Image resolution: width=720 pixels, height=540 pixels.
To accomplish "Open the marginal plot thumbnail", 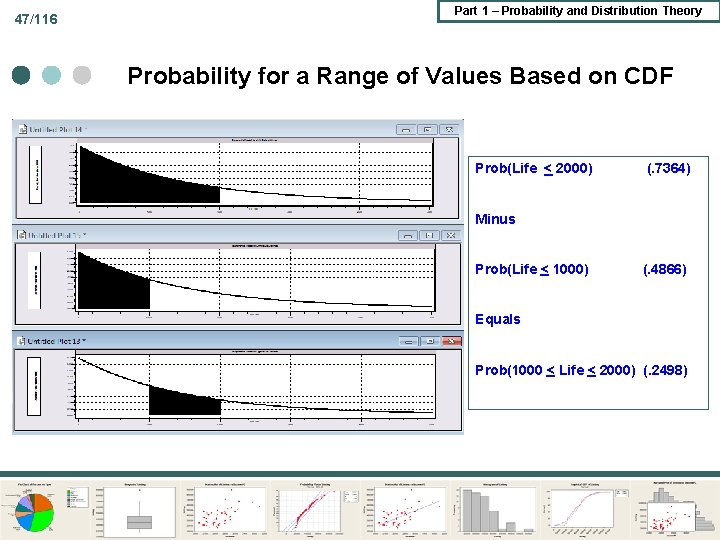I will click(x=676, y=509).
